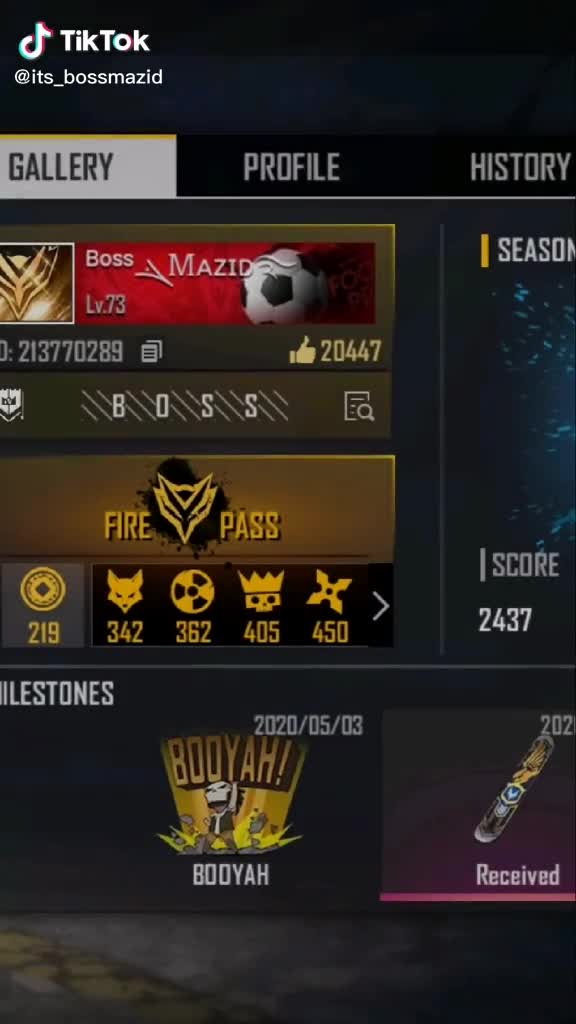Viewport: 576px width, 1024px height.
Task: Select the crowned skull badge 405
Action: point(261,605)
